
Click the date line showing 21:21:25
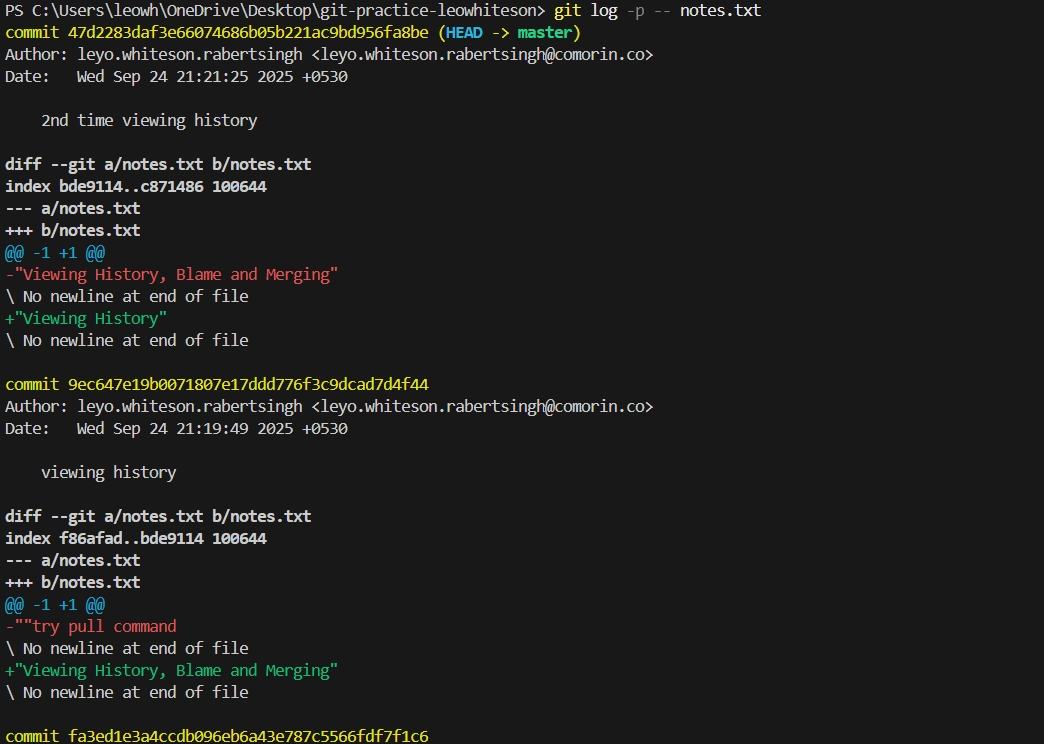(212, 77)
